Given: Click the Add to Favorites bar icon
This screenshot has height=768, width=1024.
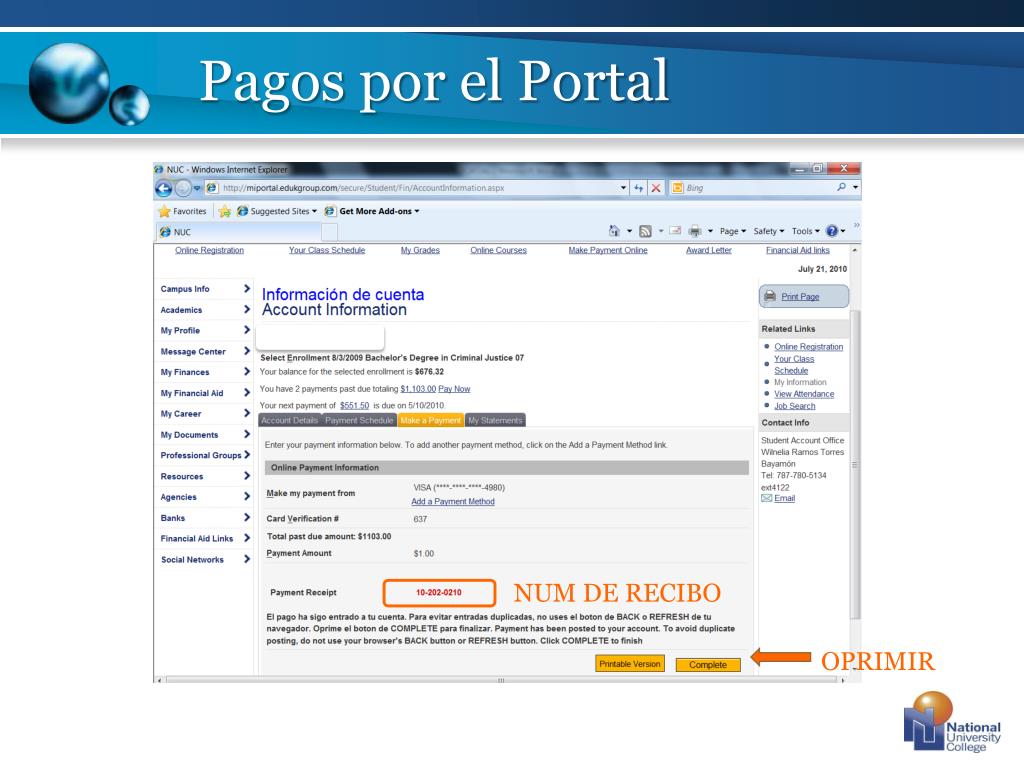Looking at the screenshot, I should [x=225, y=212].
